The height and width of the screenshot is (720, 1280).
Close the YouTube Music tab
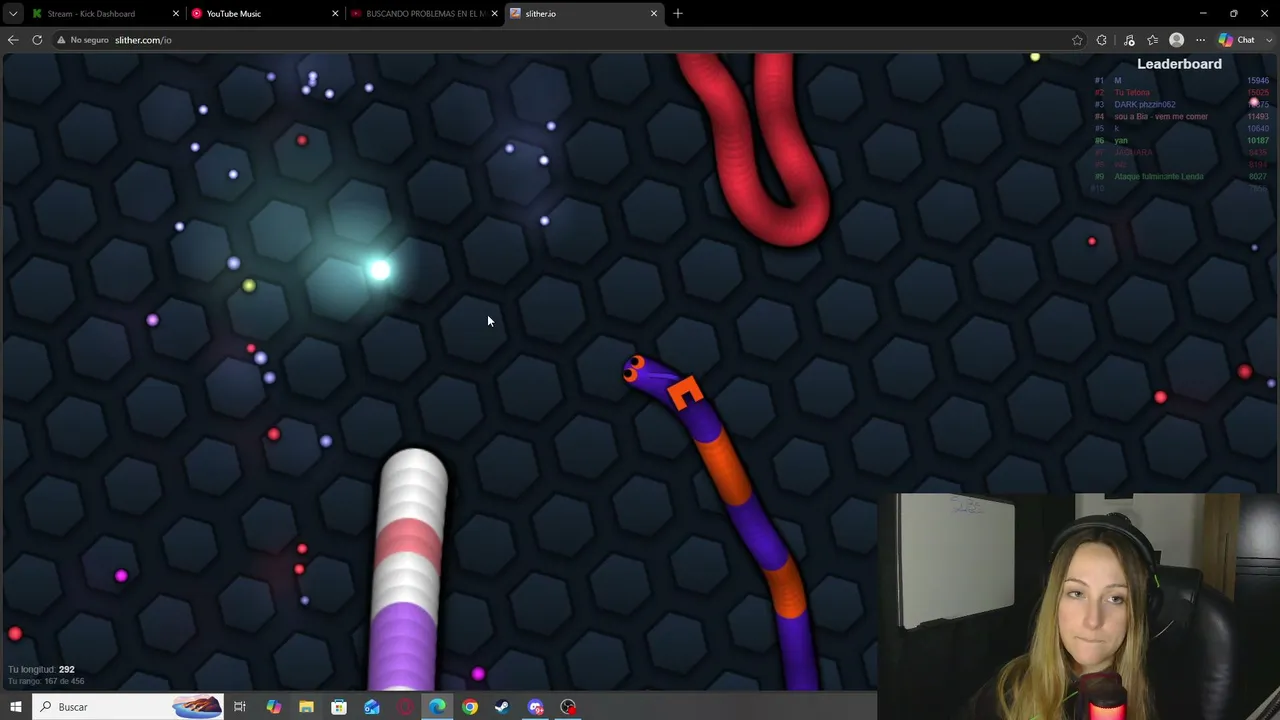pos(335,14)
